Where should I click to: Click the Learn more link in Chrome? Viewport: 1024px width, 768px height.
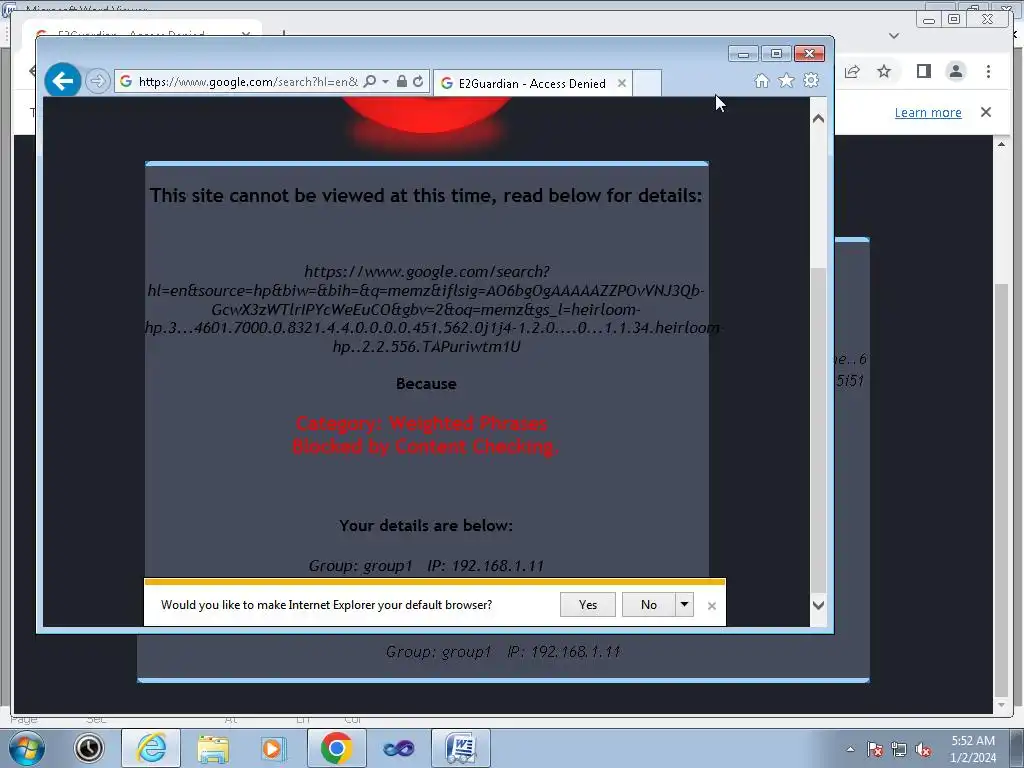click(928, 112)
